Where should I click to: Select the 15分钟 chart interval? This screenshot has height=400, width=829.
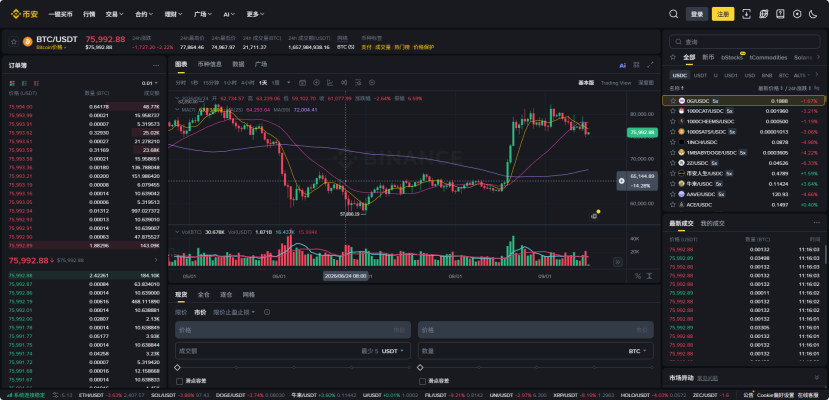click(x=211, y=82)
